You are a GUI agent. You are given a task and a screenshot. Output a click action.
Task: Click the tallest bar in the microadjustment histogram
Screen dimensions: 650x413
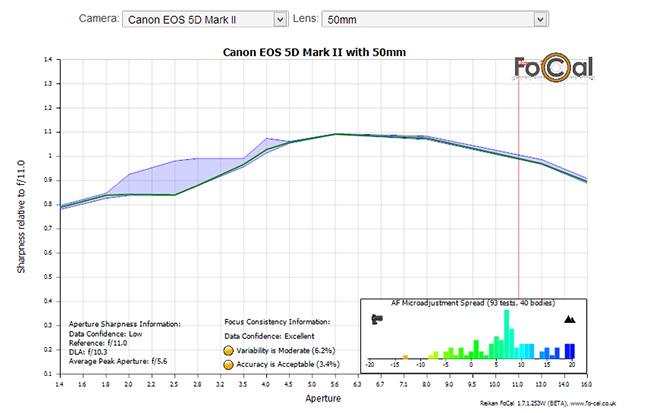[506, 334]
